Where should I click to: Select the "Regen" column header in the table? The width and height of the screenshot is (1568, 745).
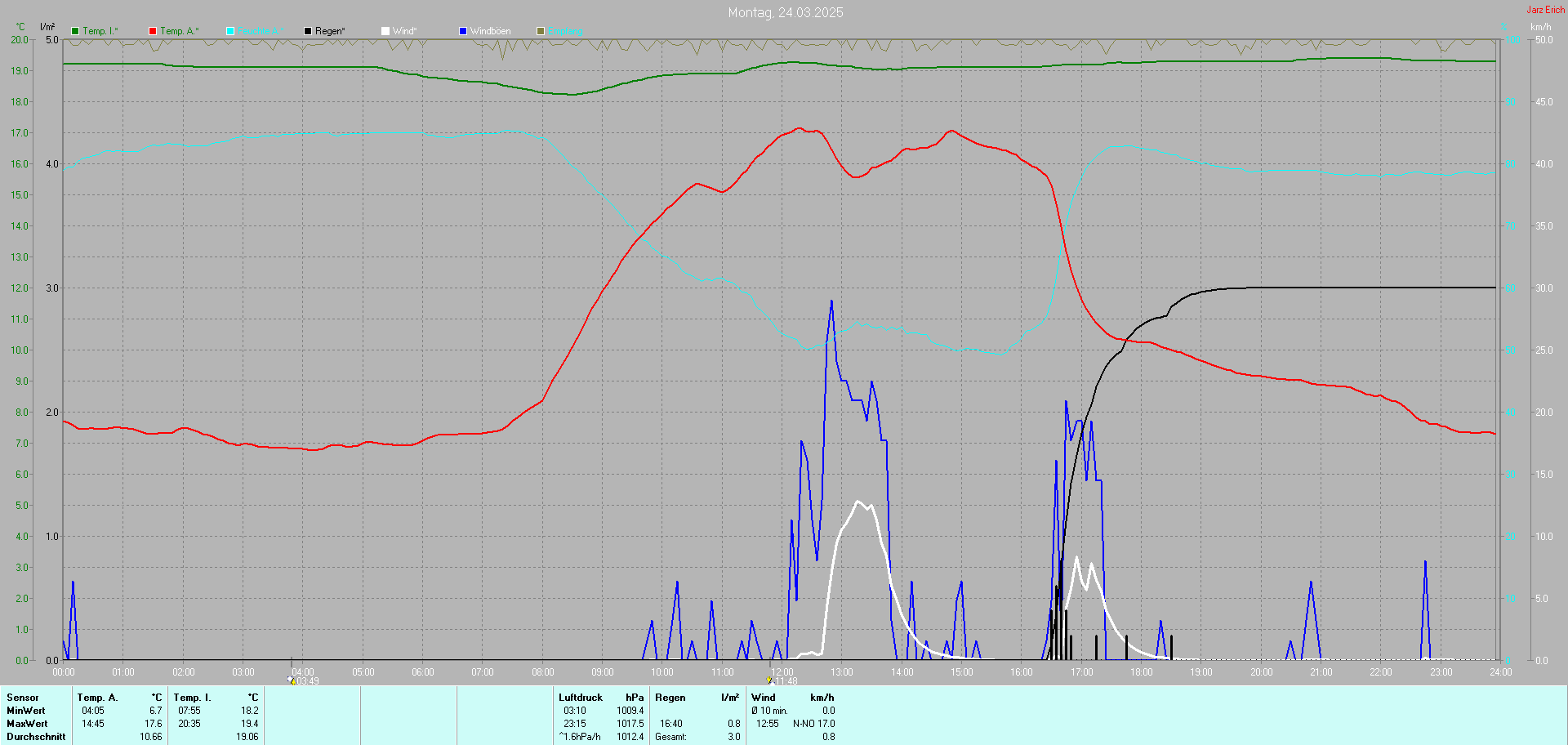[x=670, y=698]
